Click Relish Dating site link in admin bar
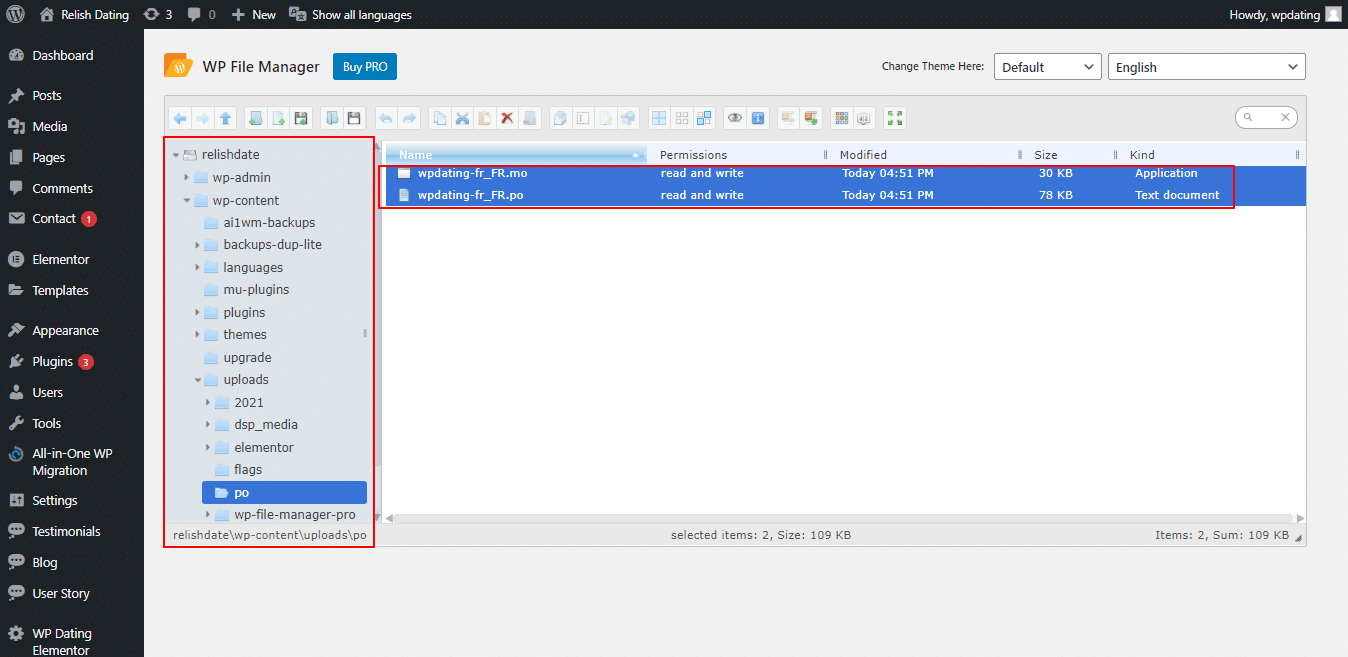1348x657 pixels. [84, 15]
